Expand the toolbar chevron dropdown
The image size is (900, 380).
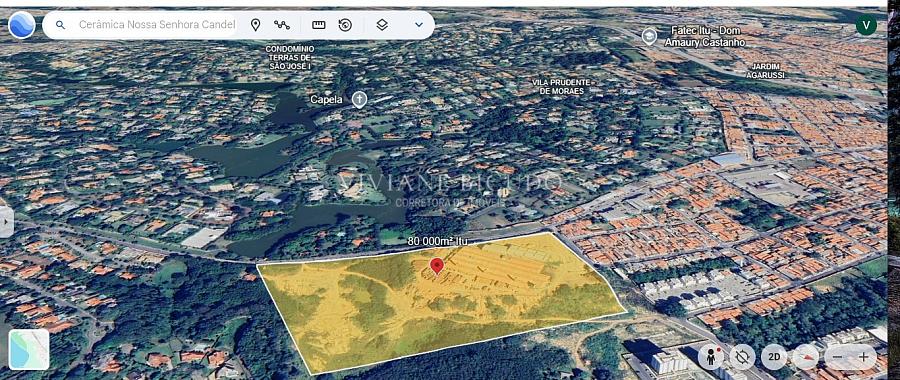(x=419, y=25)
